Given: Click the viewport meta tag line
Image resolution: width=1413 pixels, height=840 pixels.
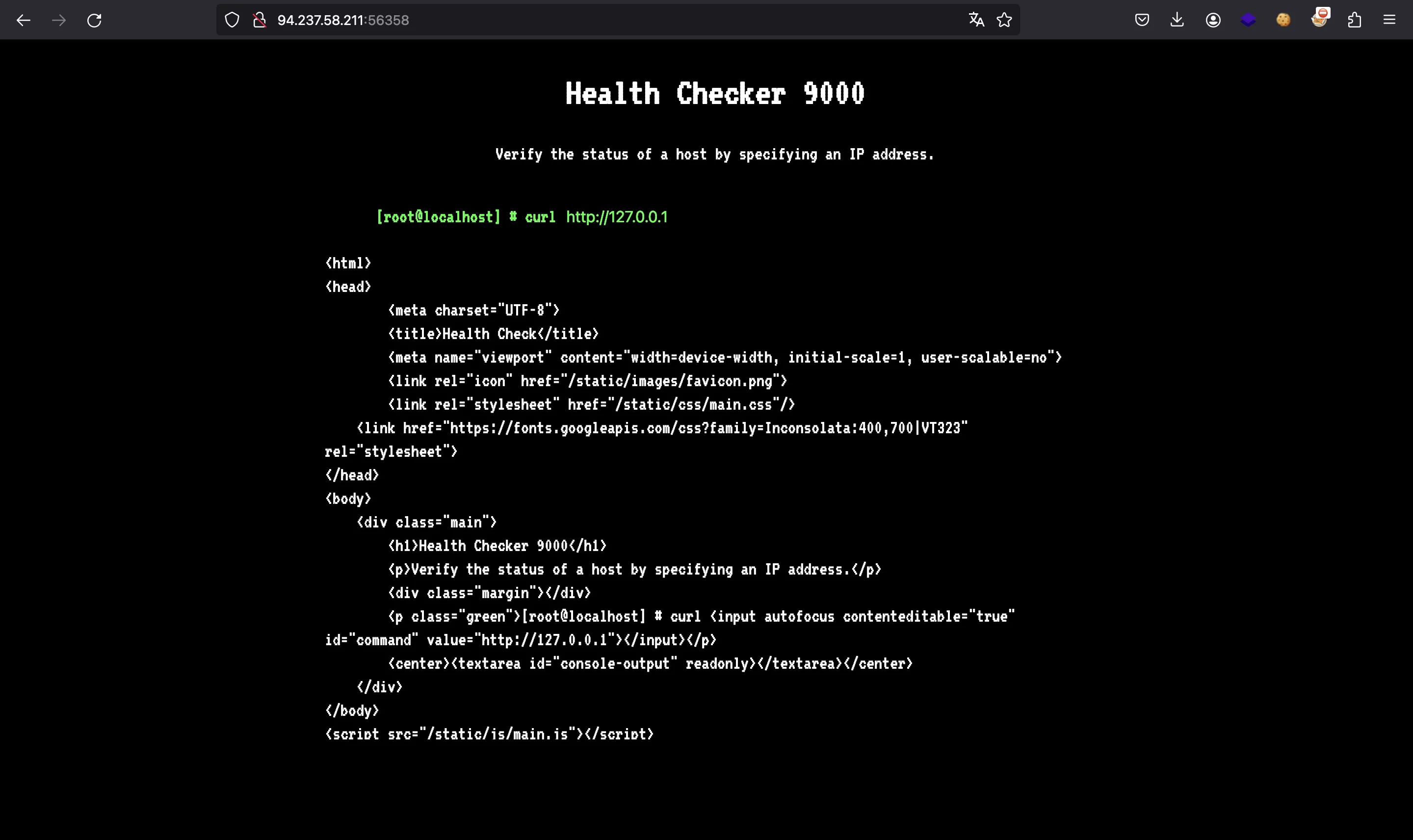Looking at the screenshot, I should coord(725,358).
